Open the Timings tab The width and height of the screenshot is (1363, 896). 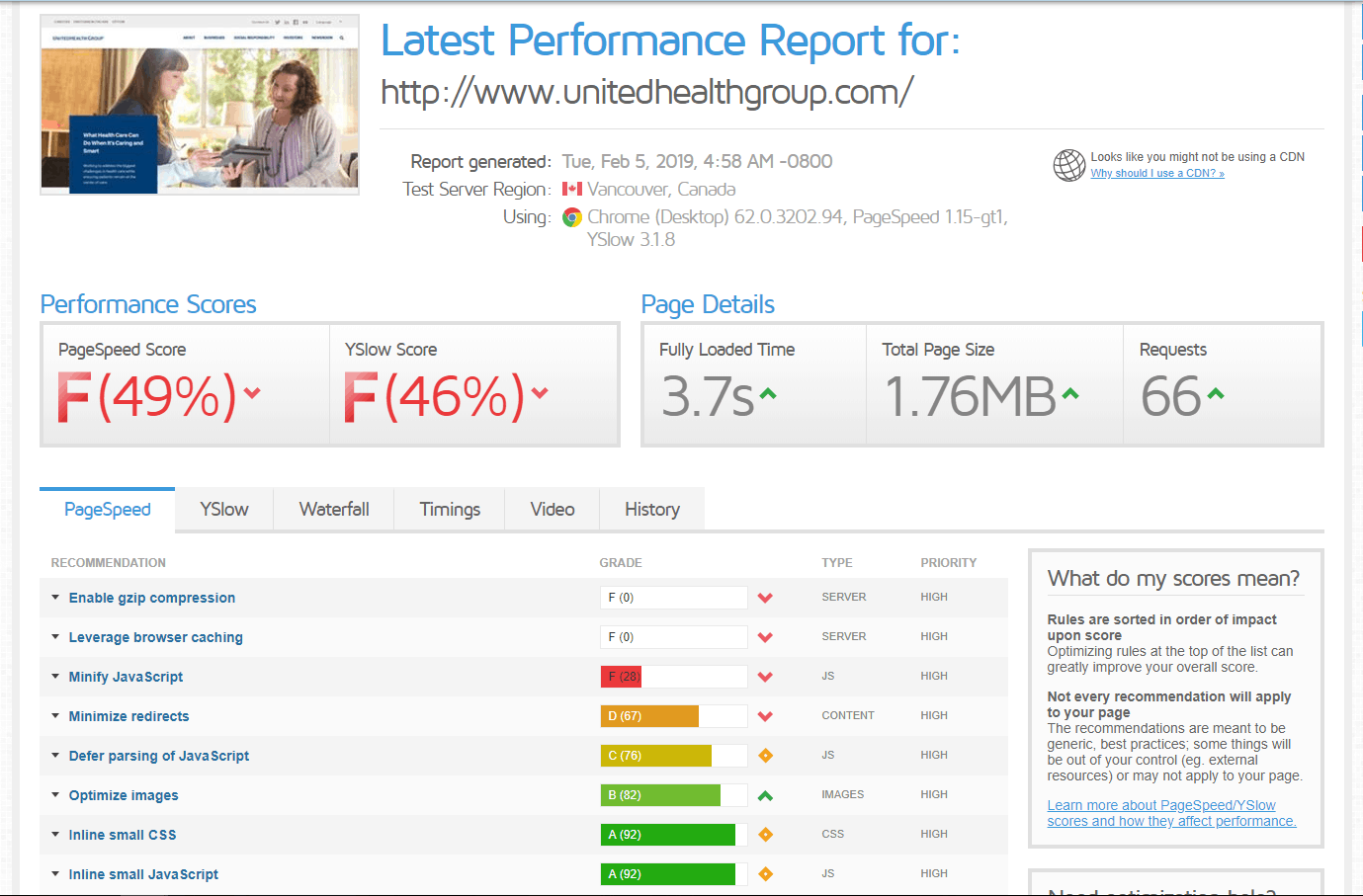point(450,510)
